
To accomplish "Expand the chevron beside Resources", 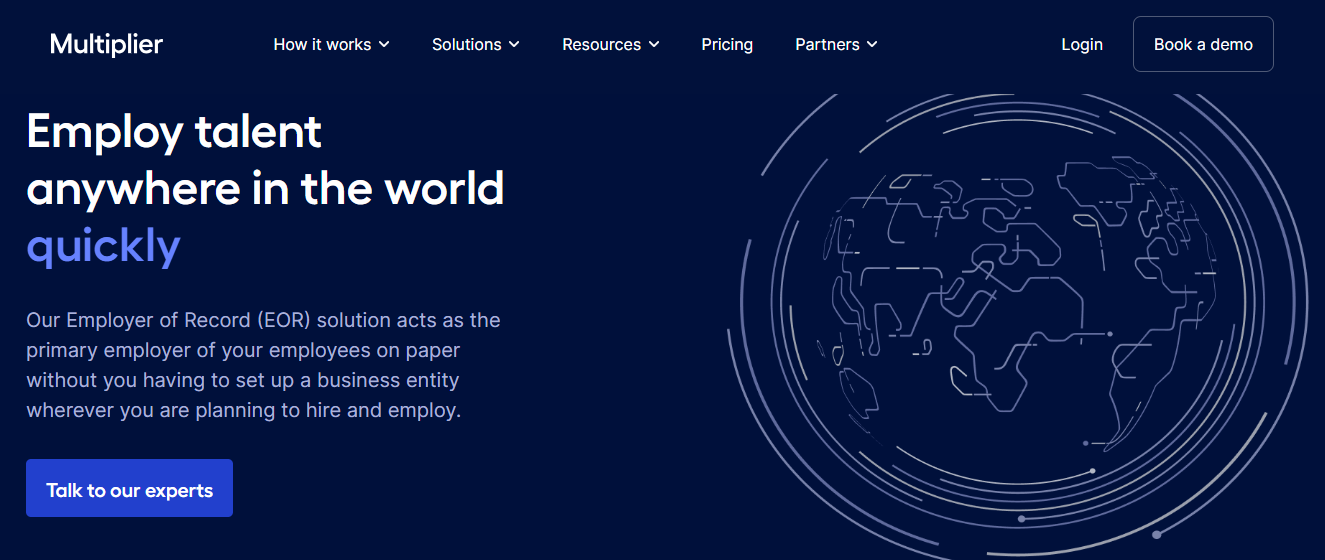I will [654, 45].
